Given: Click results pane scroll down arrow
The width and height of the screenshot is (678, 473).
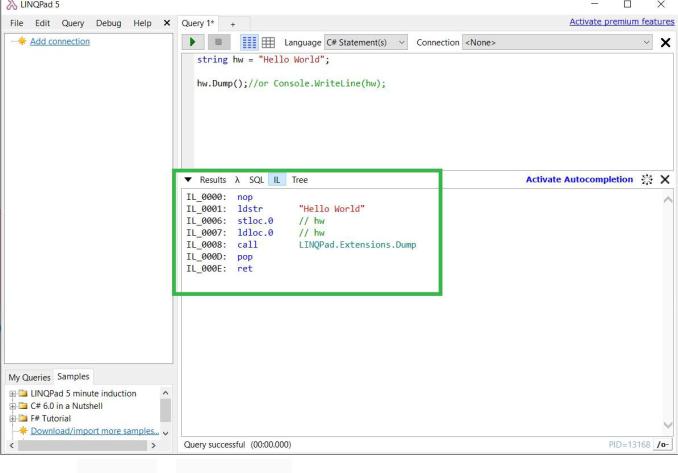Looking at the screenshot, I should [x=668, y=425].
